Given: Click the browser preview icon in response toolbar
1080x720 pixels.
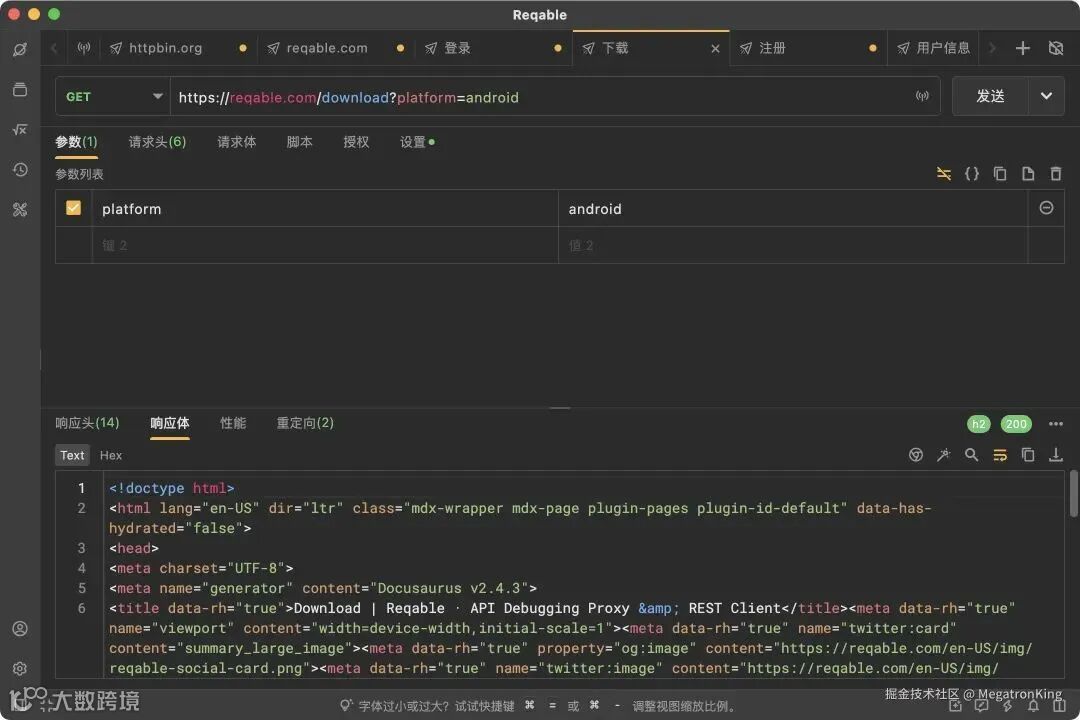Looking at the screenshot, I should pos(915,455).
